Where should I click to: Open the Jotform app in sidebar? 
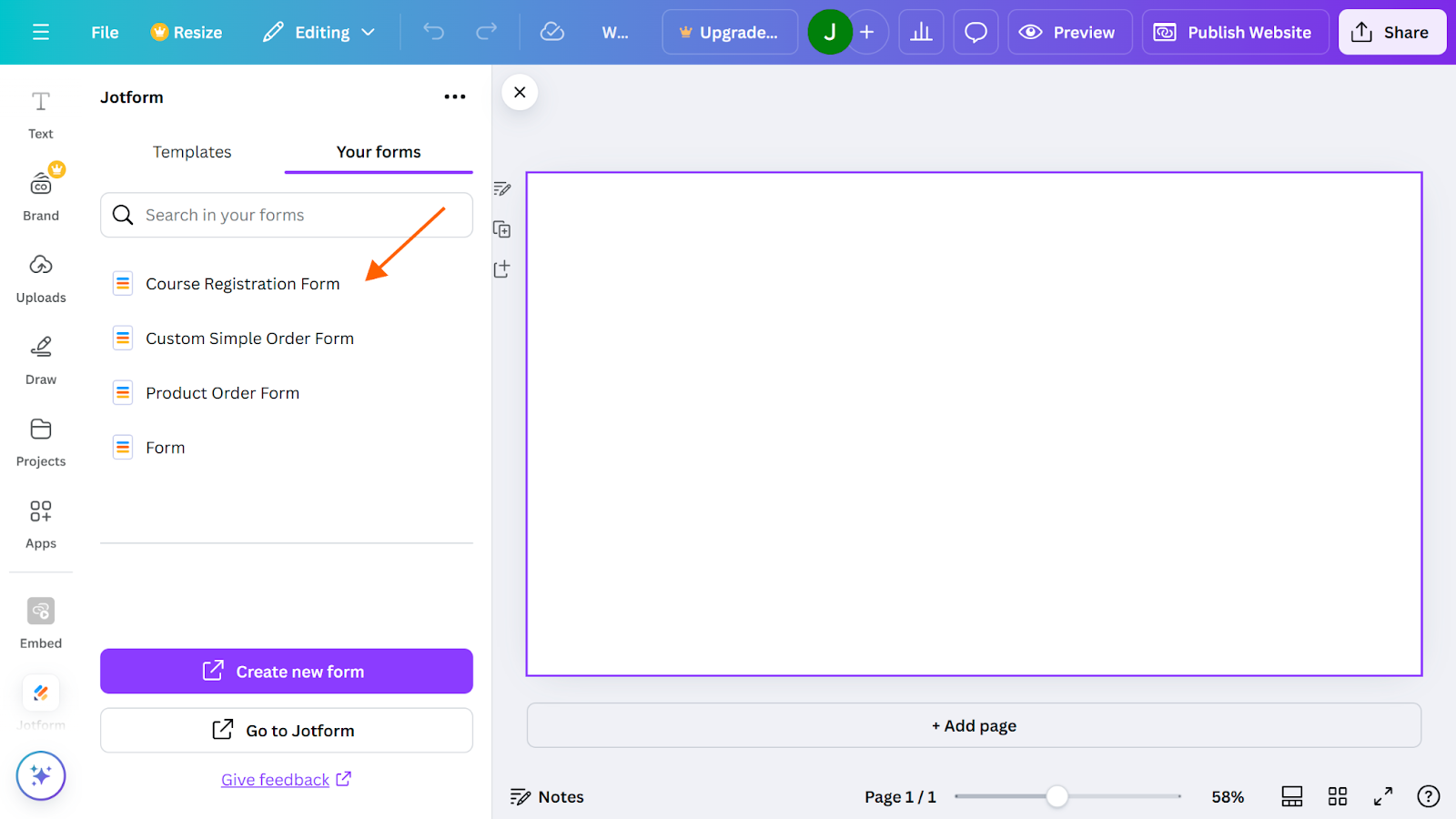[41, 703]
